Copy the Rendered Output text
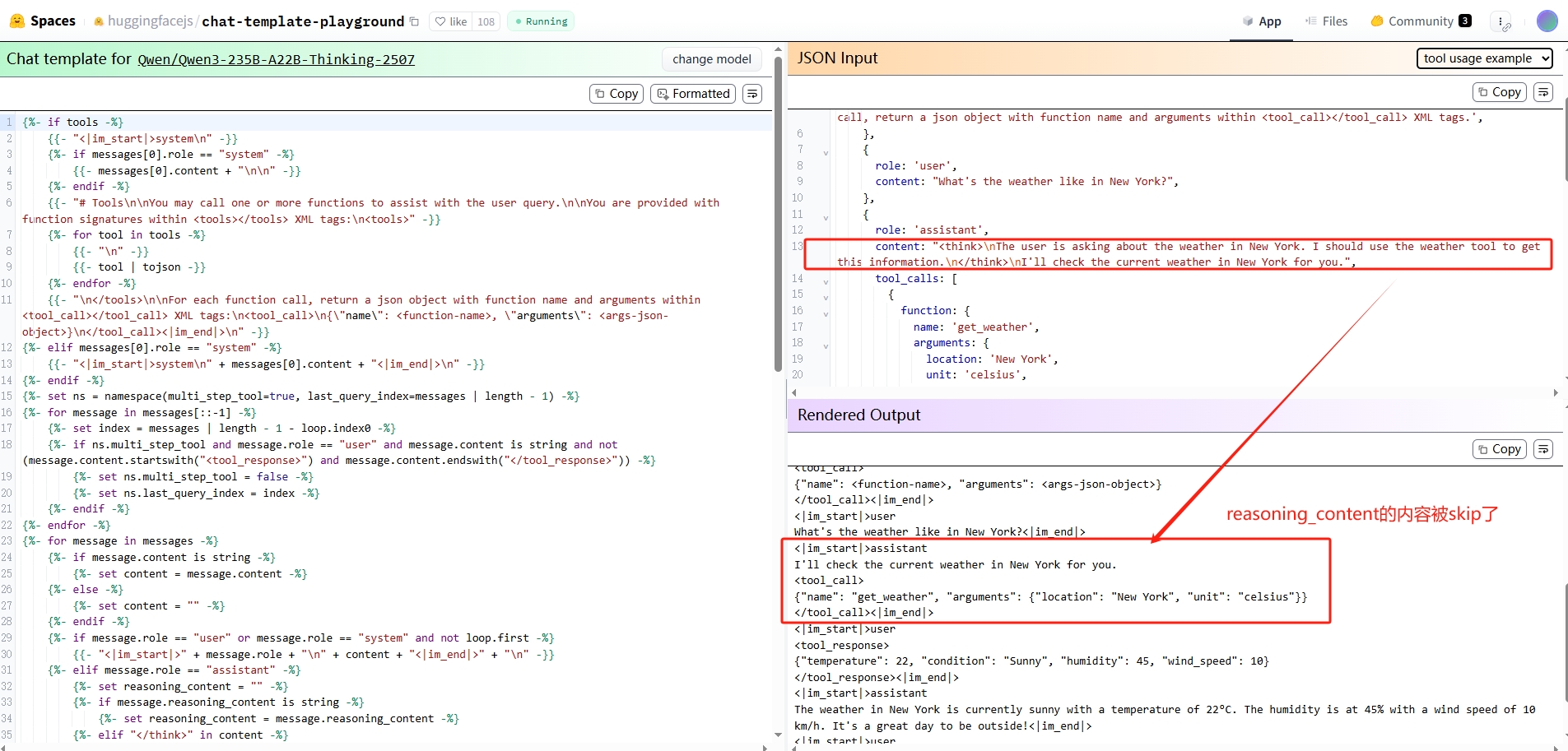The image size is (1568, 751). [x=1500, y=449]
